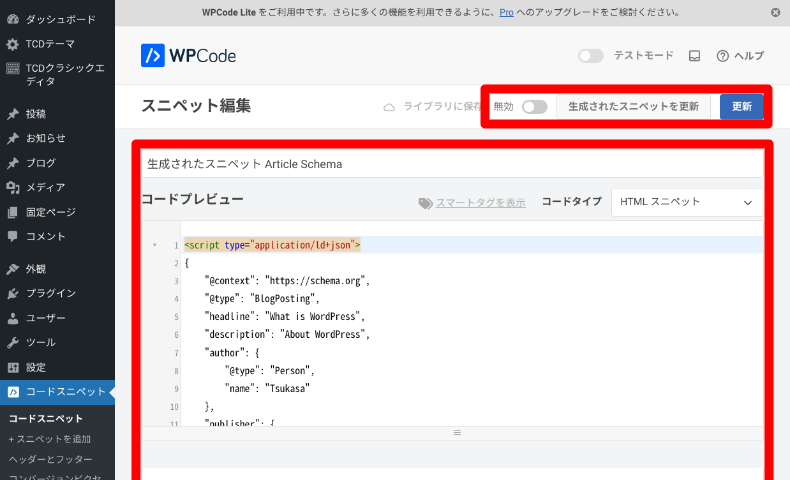Image resolution: width=790 pixels, height=480 pixels.
Task: Open 投稿 menu item
Action: (x=57, y=114)
